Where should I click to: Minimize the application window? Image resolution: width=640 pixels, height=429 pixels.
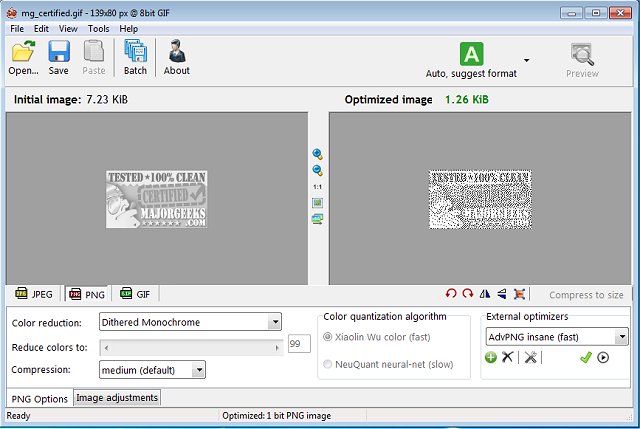571,13
